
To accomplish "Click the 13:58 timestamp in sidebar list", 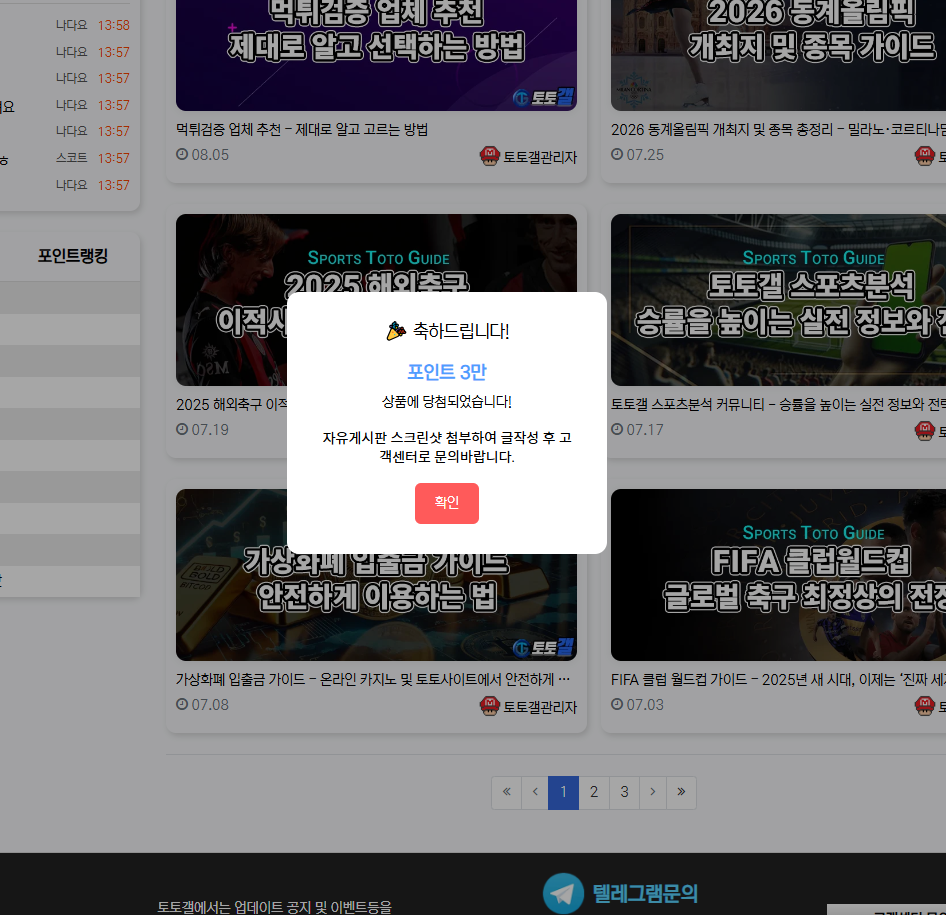I will click(113, 25).
